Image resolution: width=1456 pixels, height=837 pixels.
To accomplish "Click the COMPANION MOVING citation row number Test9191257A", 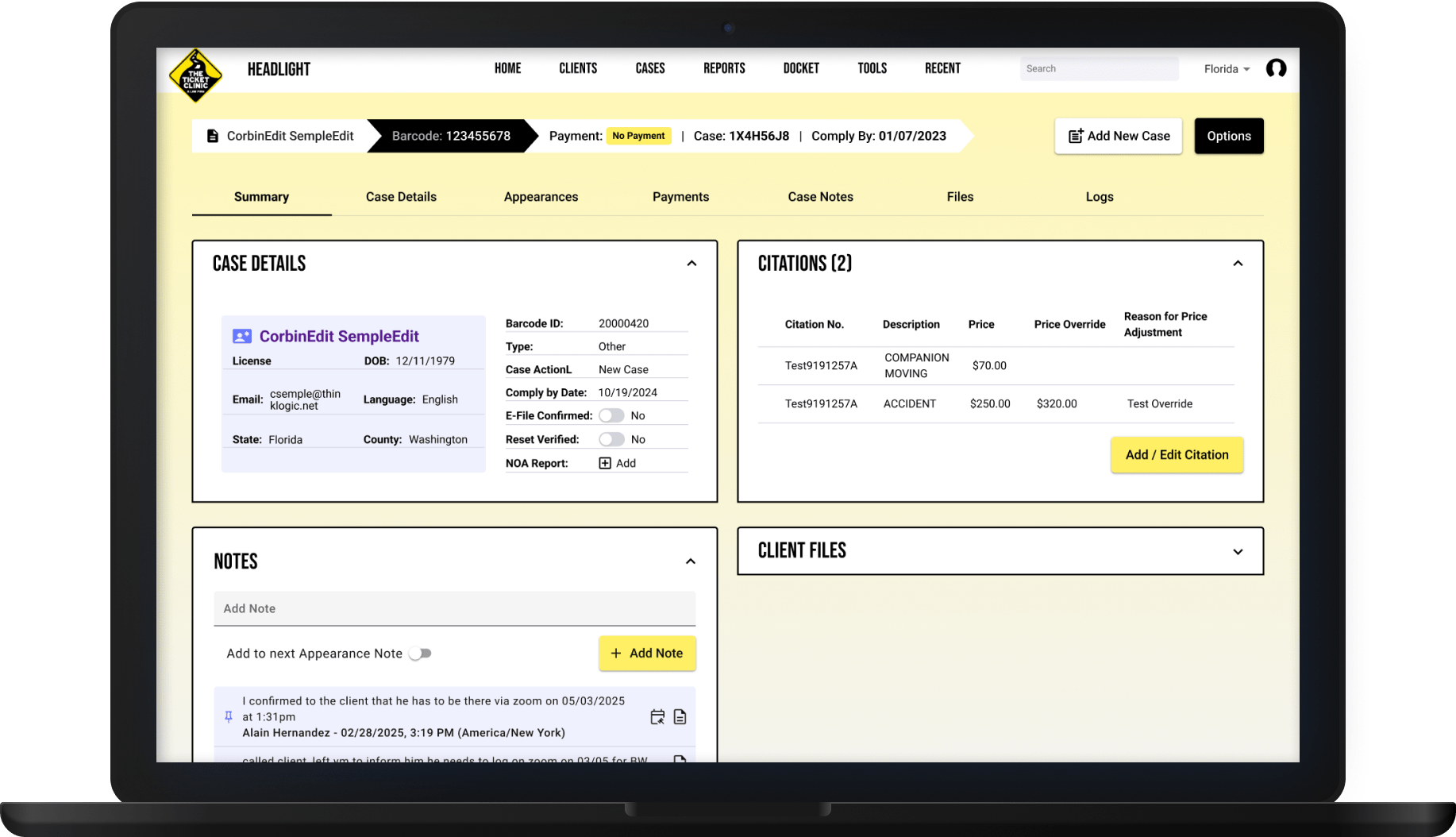I will coord(821,365).
